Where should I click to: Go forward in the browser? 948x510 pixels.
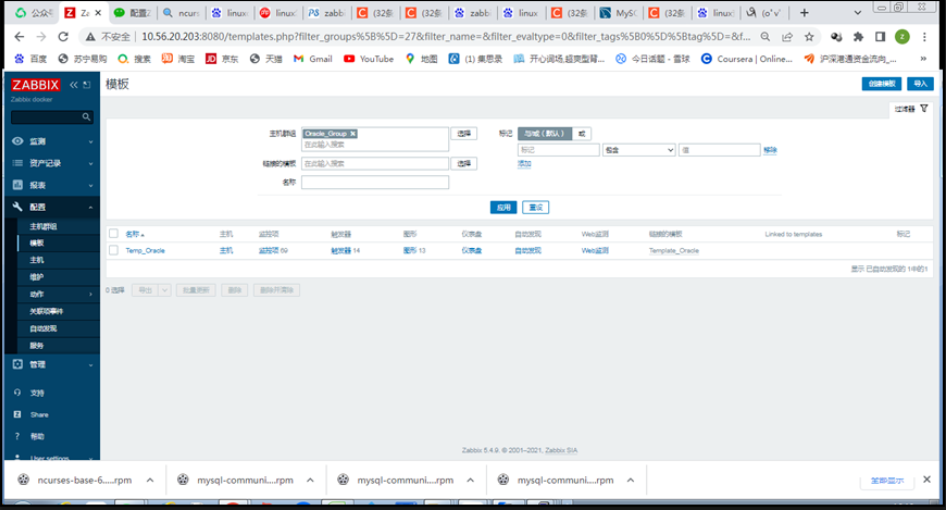point(41,37)
